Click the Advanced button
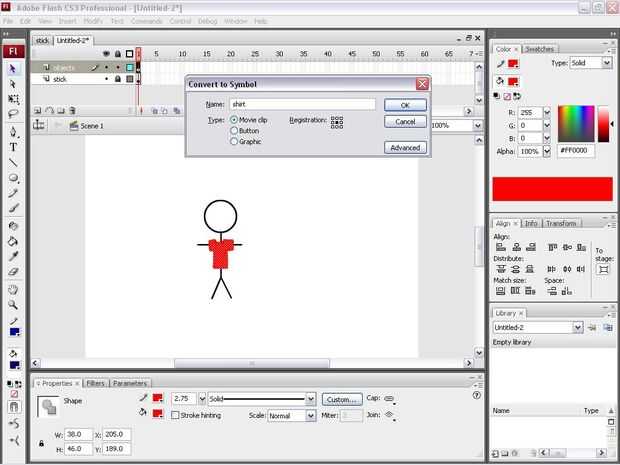Viewport: 620px width, 465px height. click(405, 147)
